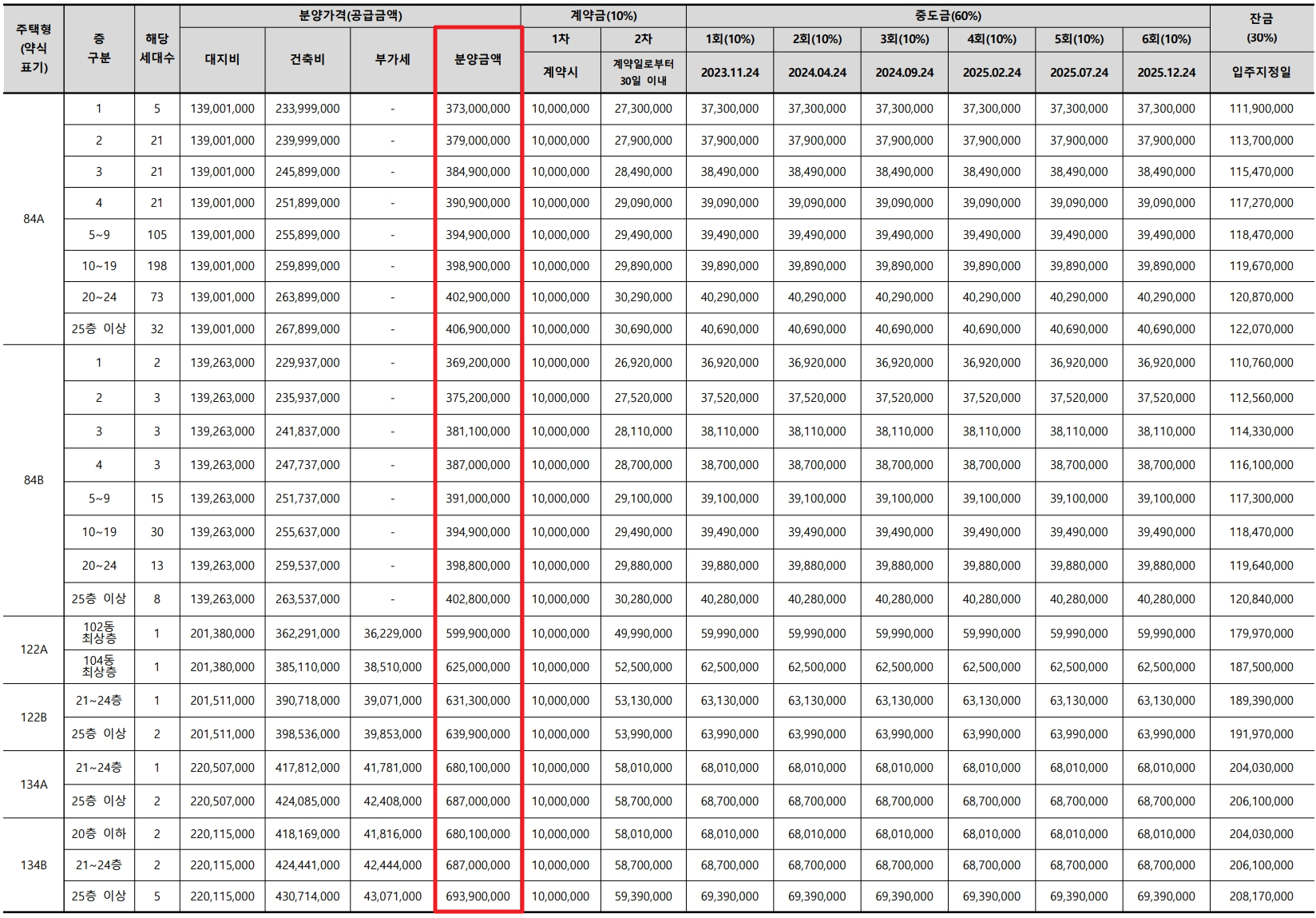Select the 417,812,000 construction cost cell
This screenshot has width=1316, height=918.
pos(307,768)
